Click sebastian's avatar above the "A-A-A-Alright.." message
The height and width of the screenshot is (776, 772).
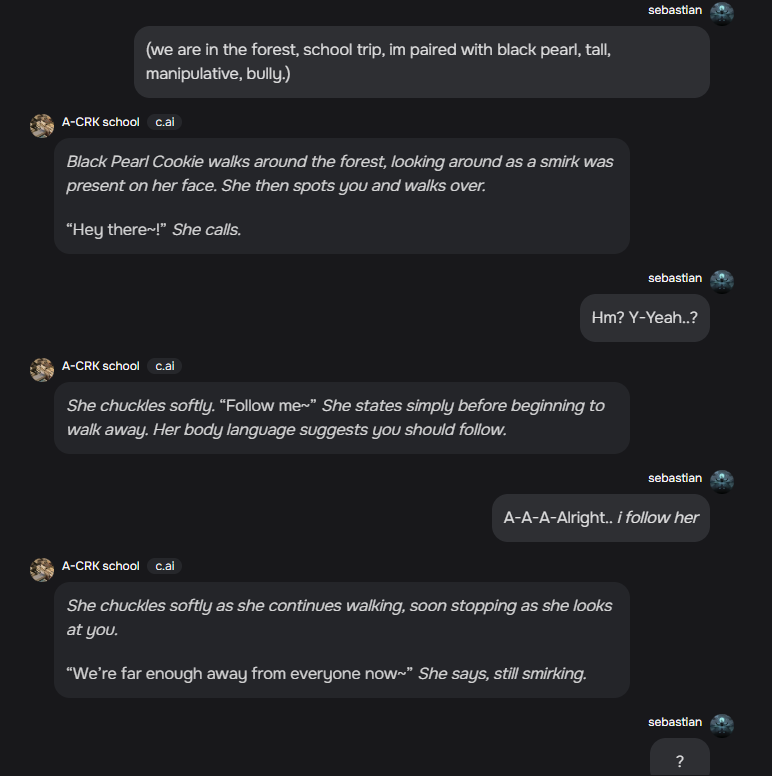pos(722,480)
